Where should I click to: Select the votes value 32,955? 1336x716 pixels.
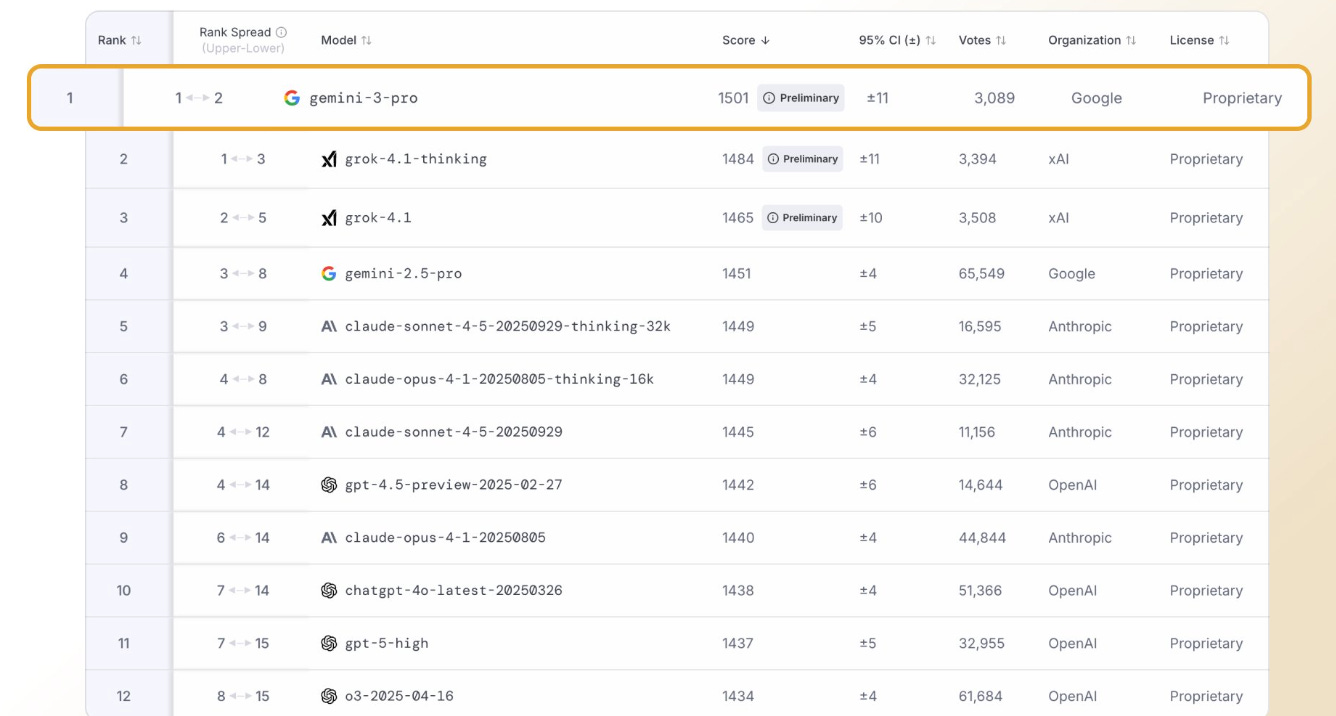coord(982,643)
